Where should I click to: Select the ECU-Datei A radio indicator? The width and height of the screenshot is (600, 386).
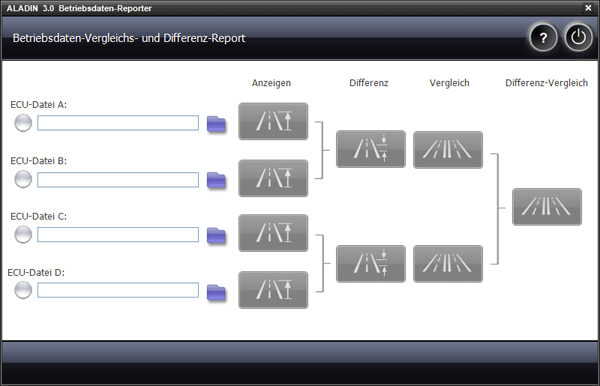23,123
